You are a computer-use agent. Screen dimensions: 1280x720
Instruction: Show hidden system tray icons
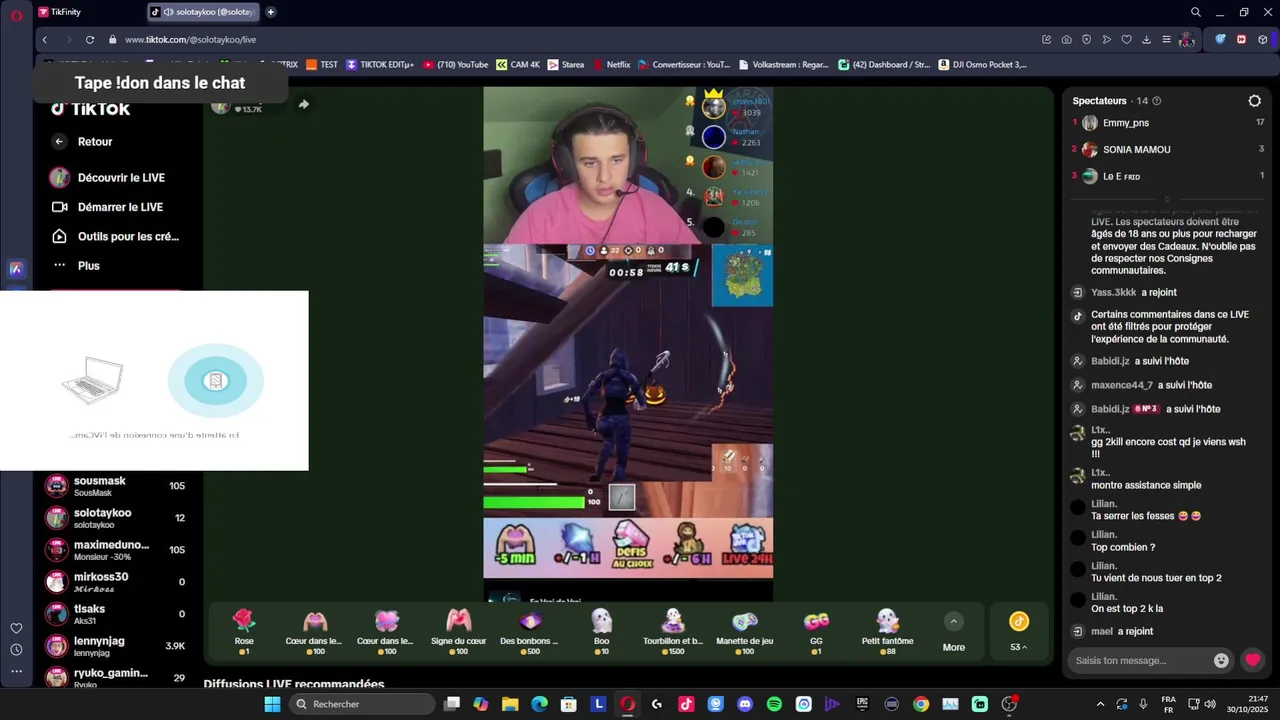(x=1100, y=704)
